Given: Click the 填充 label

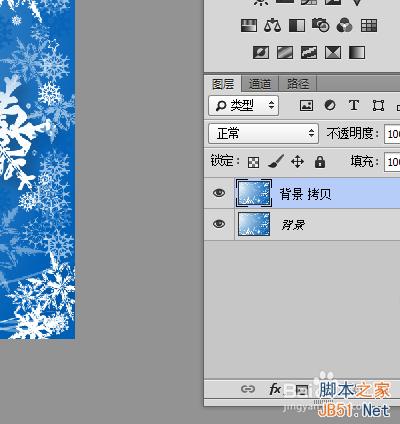Looking at the screenshot, I should click(364, 162).
